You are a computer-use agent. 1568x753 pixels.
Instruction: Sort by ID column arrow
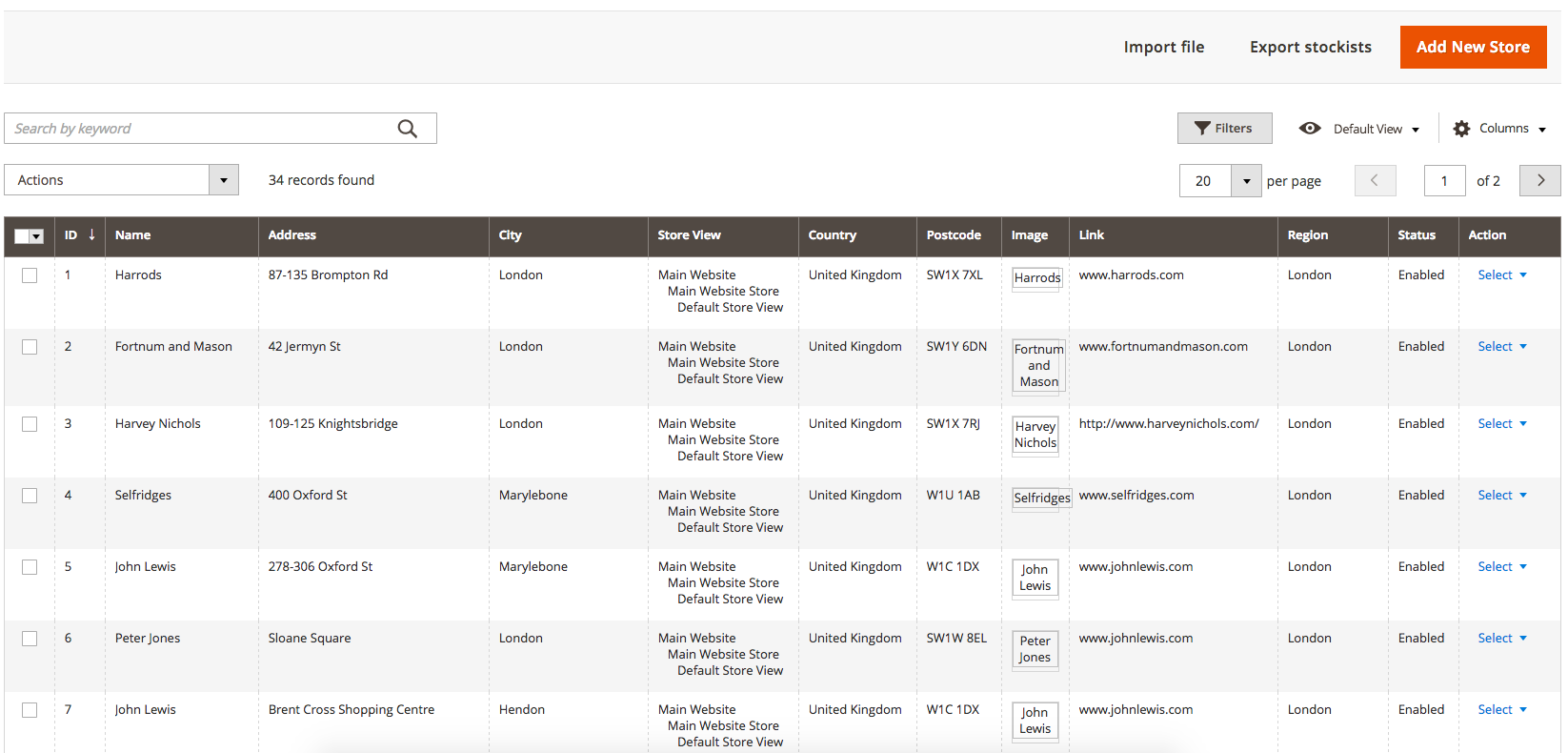91,234
